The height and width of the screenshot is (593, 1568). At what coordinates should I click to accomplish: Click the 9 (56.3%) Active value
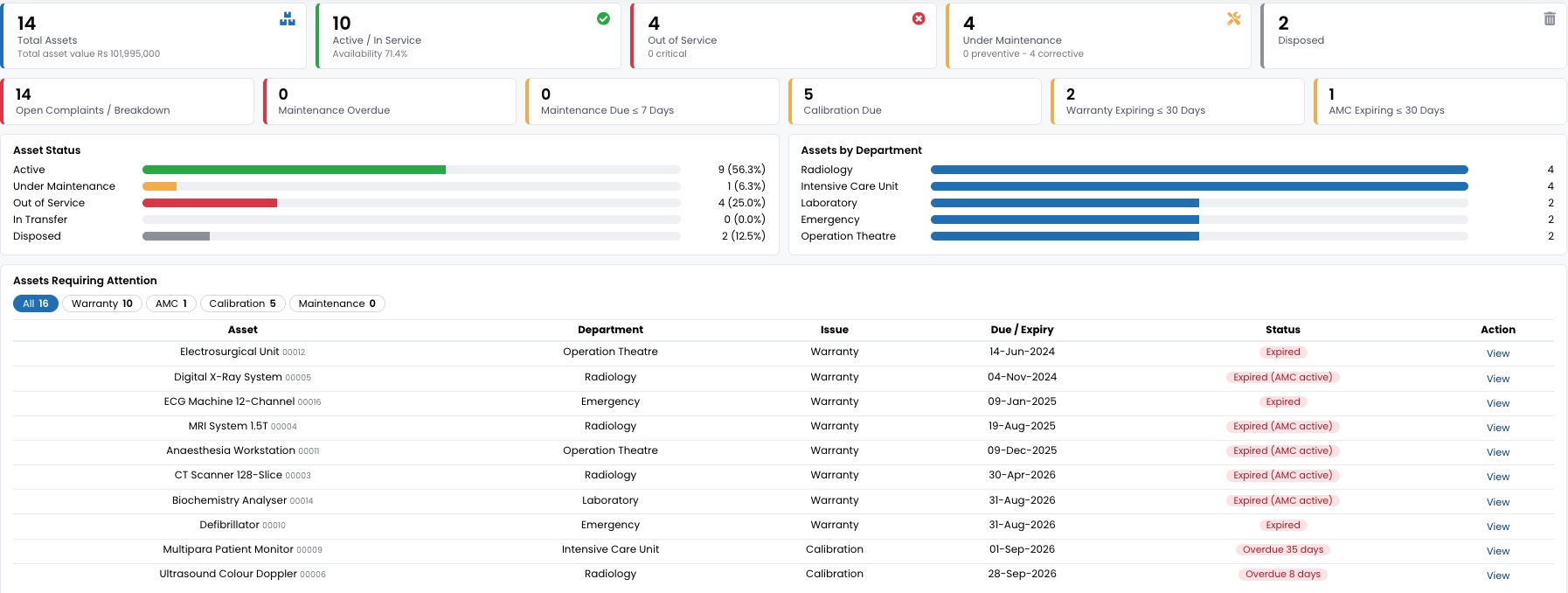pos(741,170)
